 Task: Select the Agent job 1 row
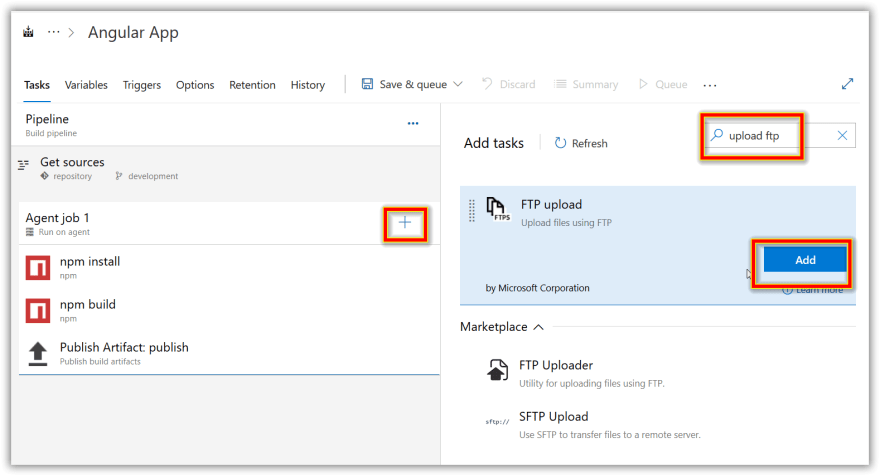pos(229,223)
